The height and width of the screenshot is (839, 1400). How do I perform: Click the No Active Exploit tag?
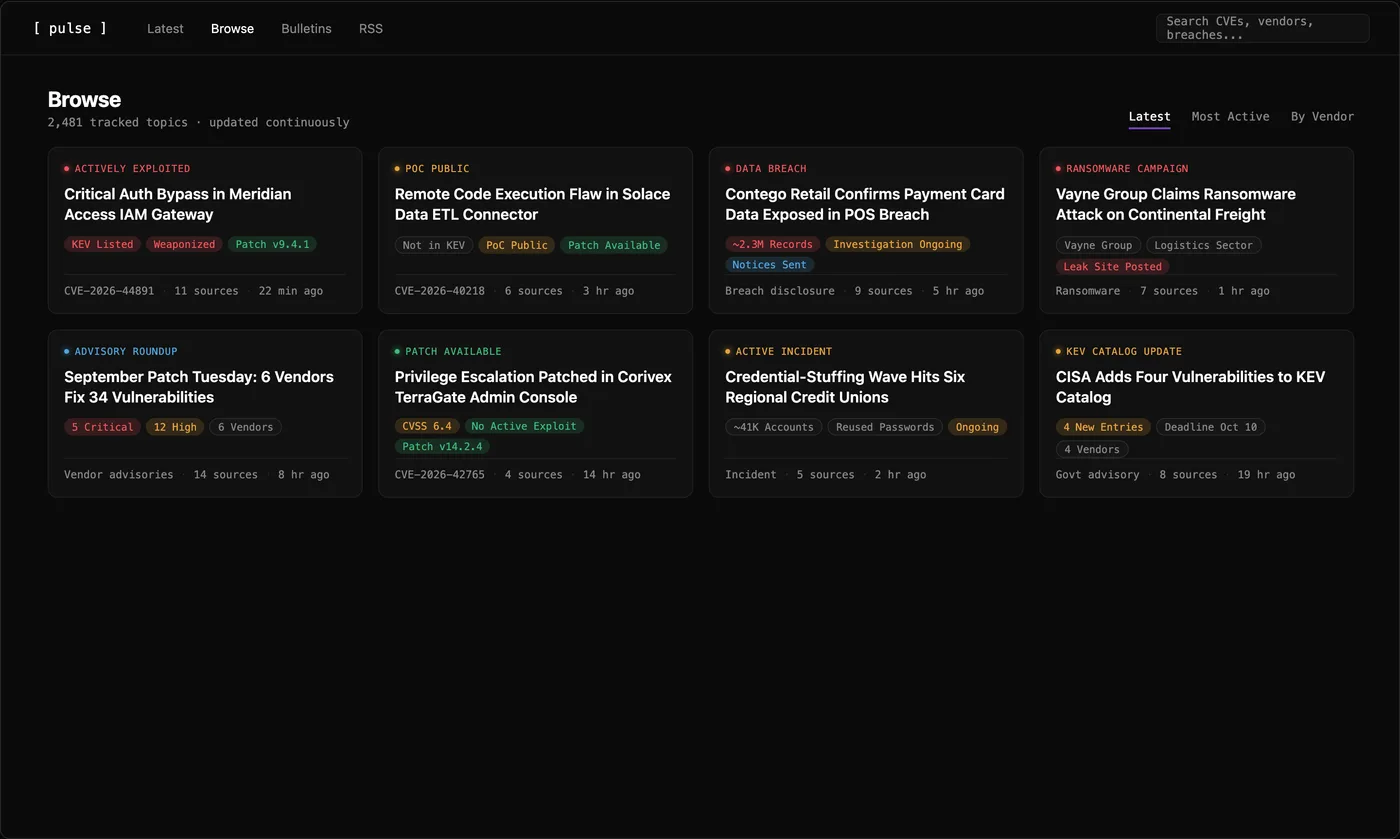pos(524,426)
